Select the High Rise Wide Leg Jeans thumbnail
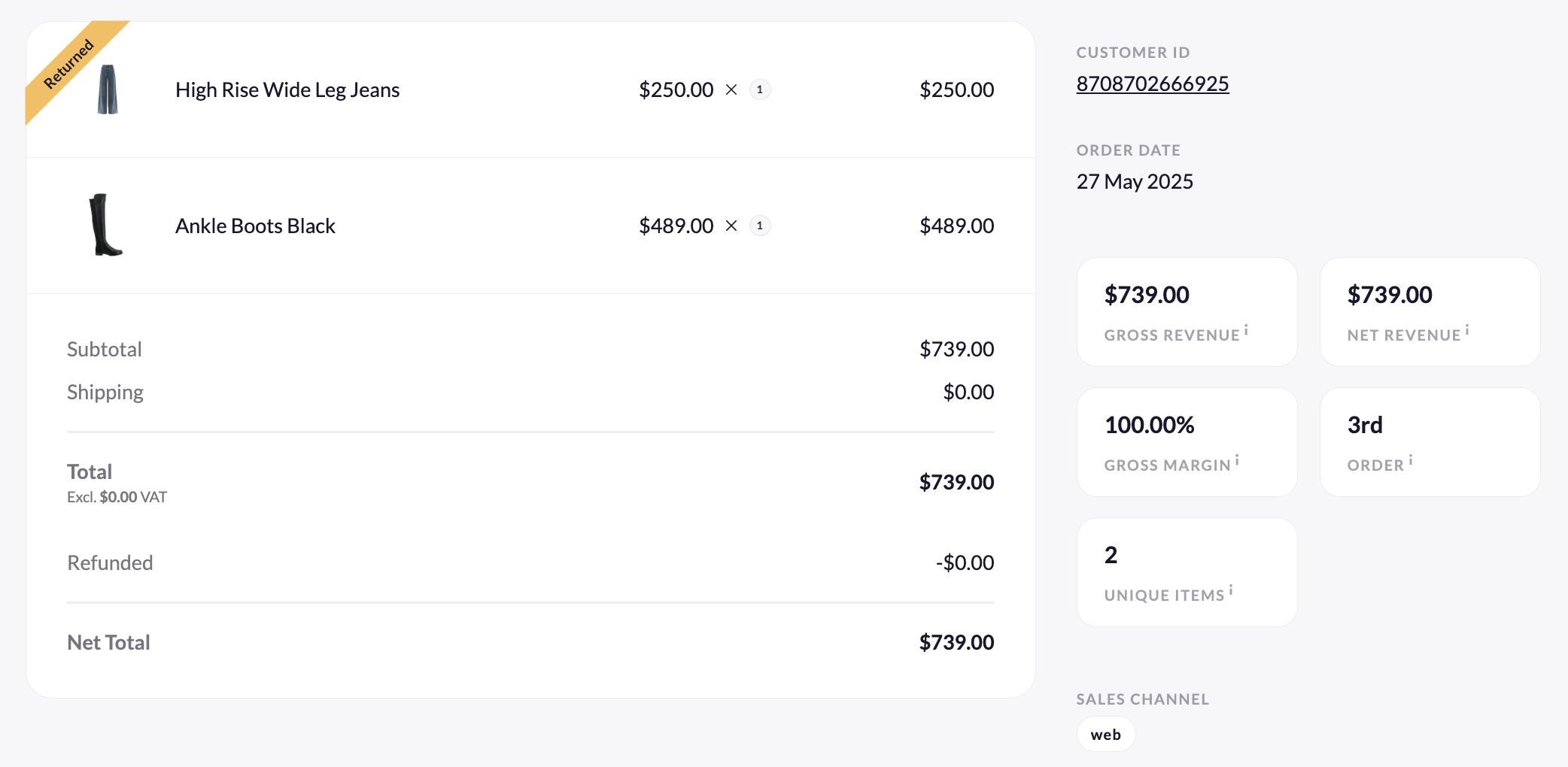Image resolution: width=1568 pixels, height=767 pixels. pyautogui.click(x=108, y=89)
